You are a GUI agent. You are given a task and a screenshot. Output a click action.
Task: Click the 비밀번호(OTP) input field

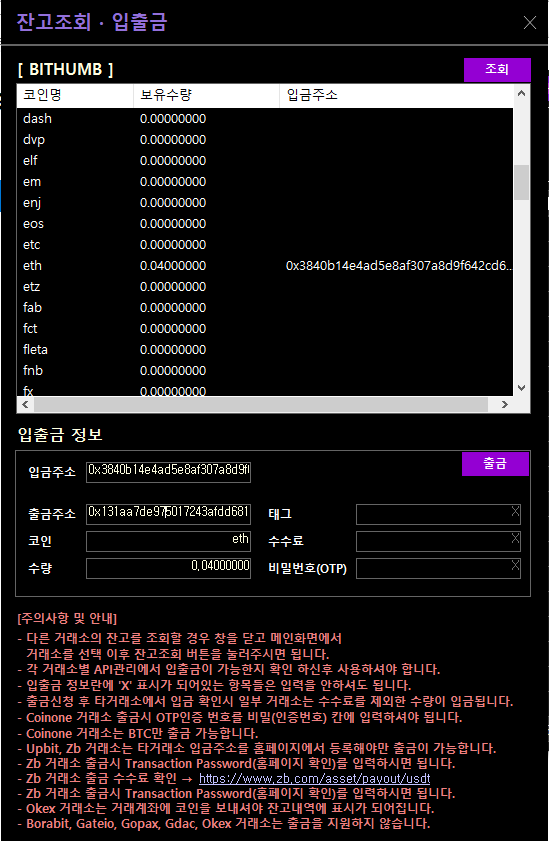(438, 567)
